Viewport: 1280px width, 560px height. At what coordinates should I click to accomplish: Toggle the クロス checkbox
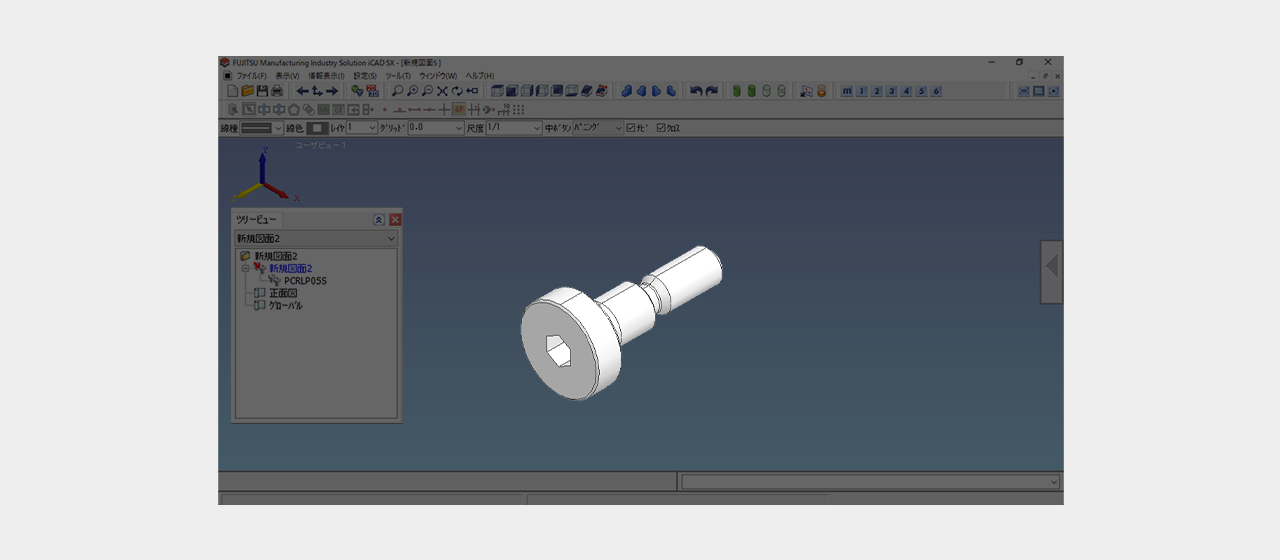(661, 128)
